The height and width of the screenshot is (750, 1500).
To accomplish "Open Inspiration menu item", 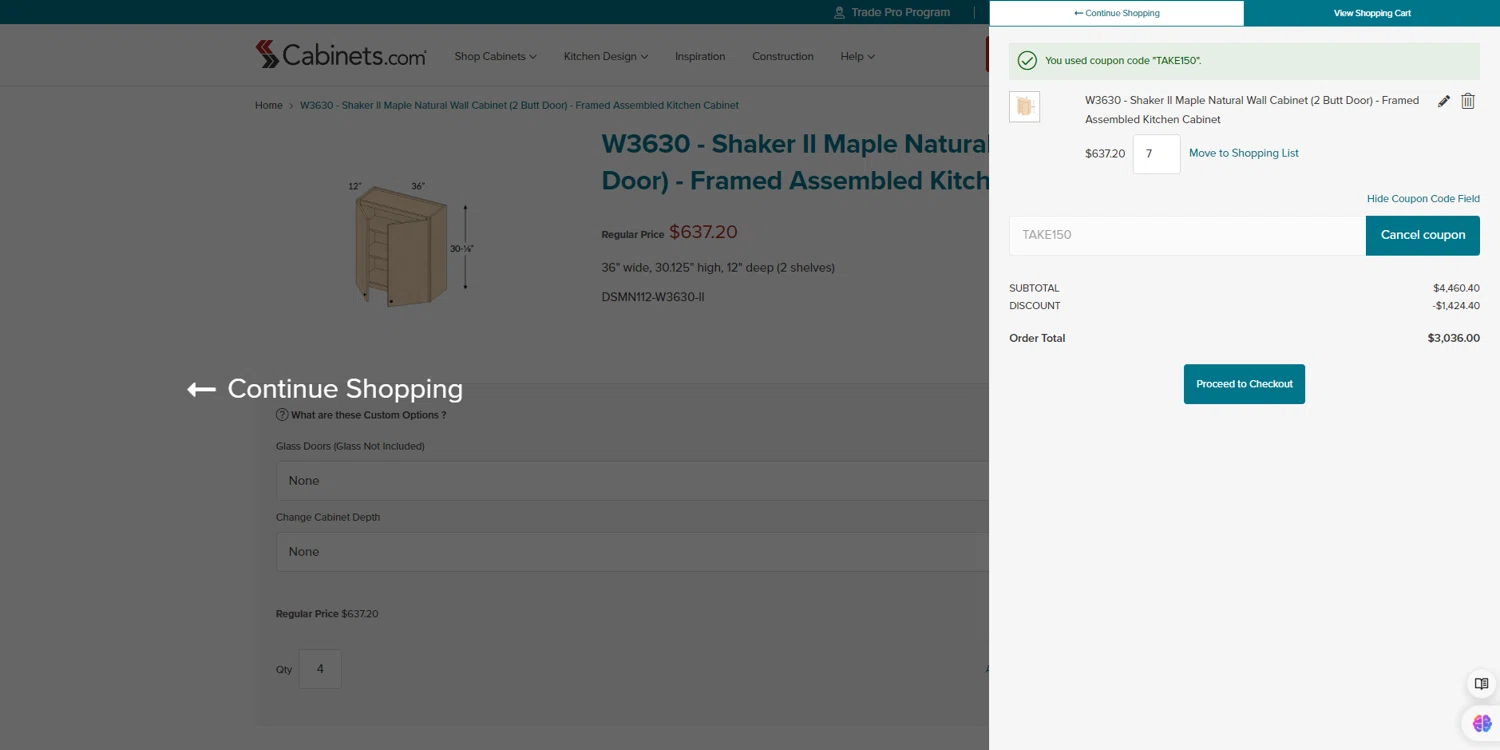I will (x=700, y=56).
